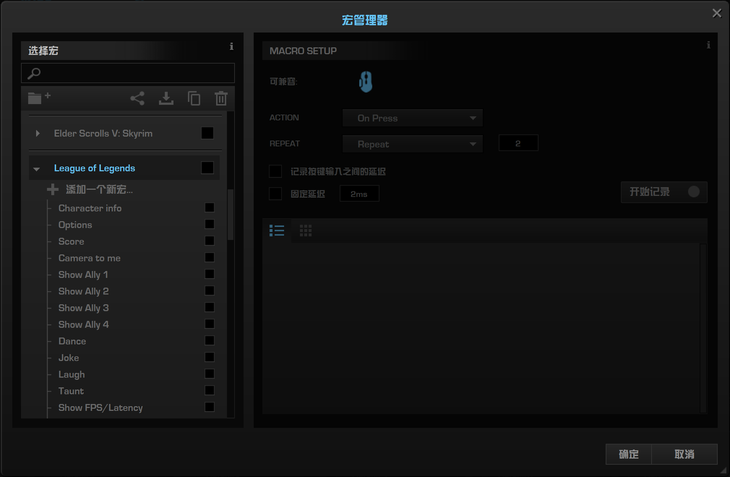Image resolution: width=730 pixels, height=477 pixels.
Task: Click 添加一个新宏 to add macro
Action: pyautogui.click(x=99, y=189)
